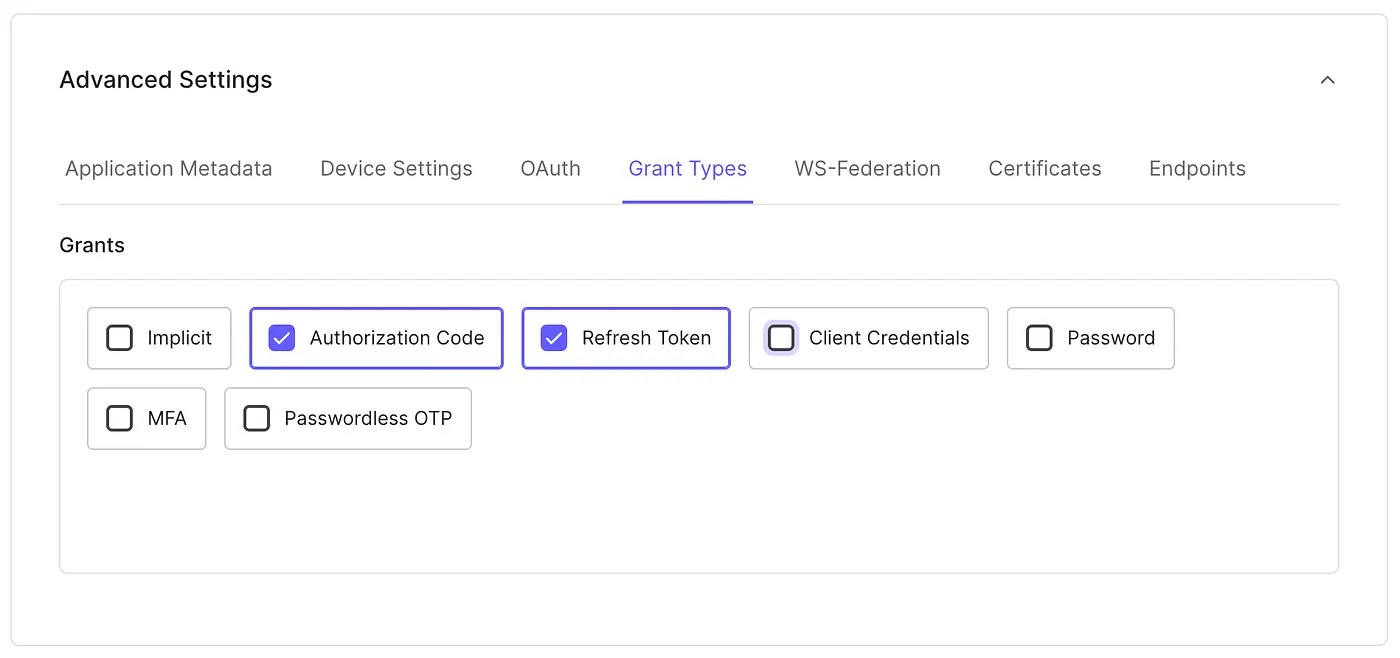The height and width of the screenshot is (658, 1400).
Task: Select the Grant Types tab
Action: tap(687, 169)
